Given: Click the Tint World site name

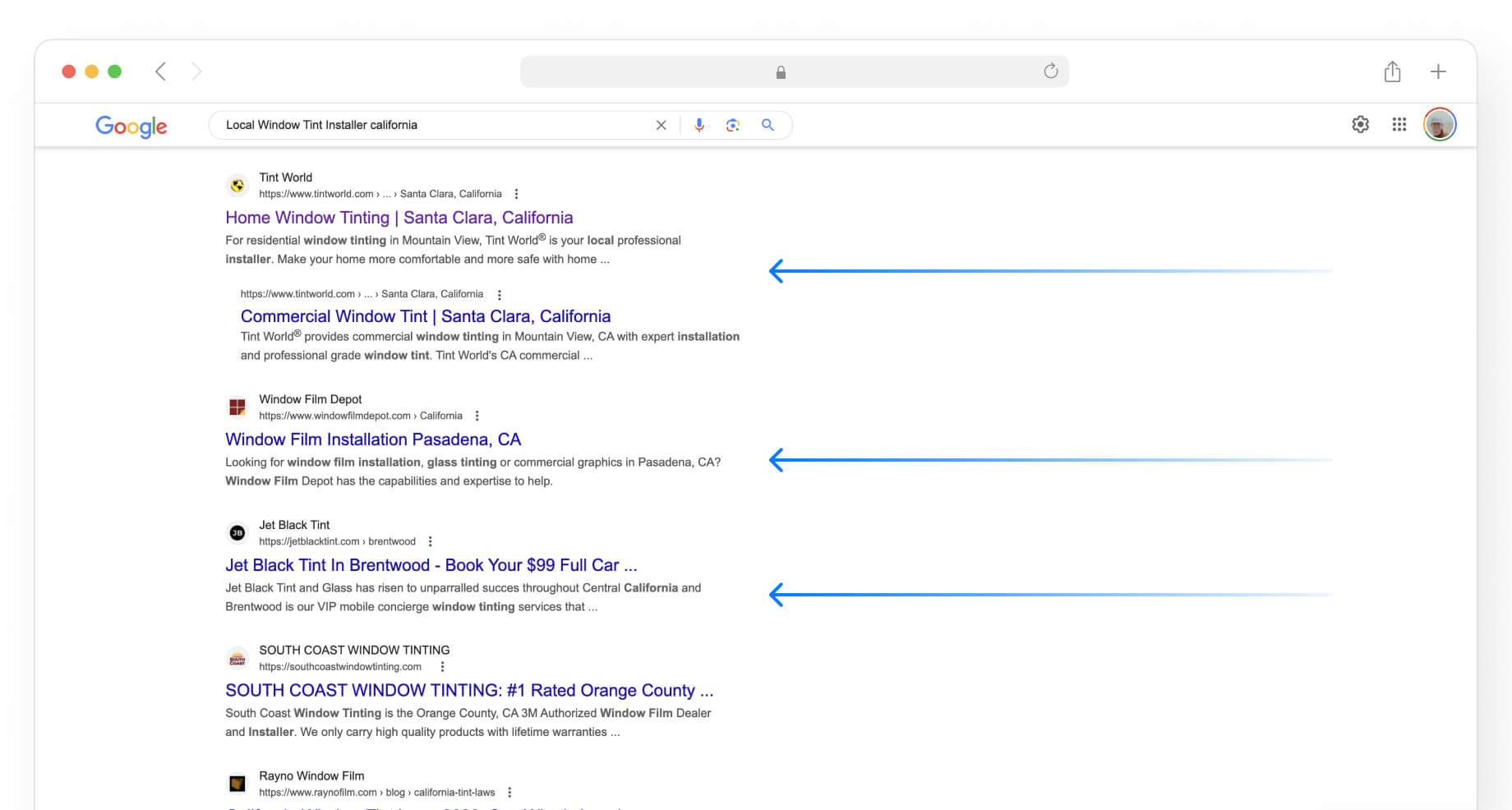Looking at the screenshot, I should pos(286,177).
